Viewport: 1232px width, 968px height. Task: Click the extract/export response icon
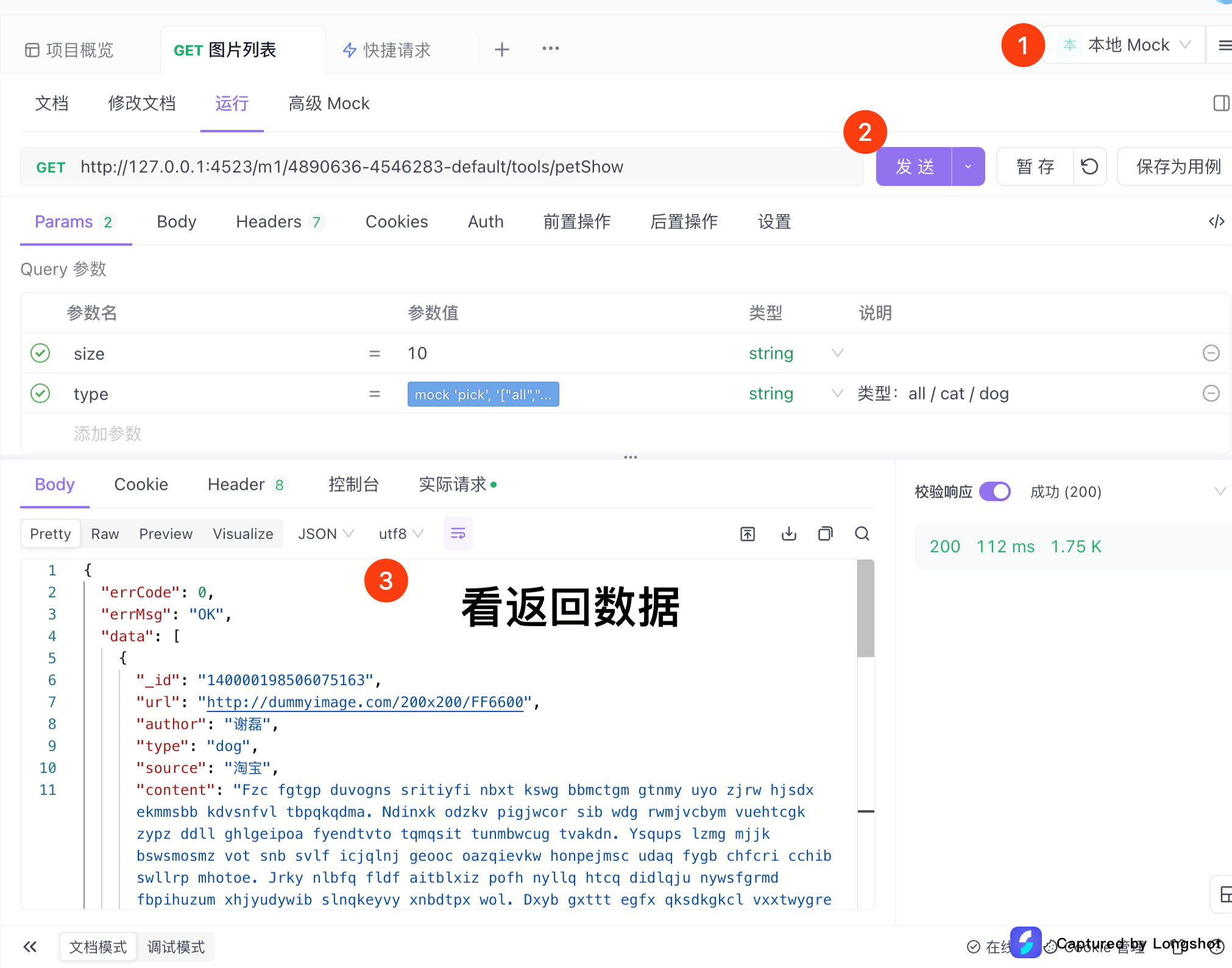[x=748, y=534]
